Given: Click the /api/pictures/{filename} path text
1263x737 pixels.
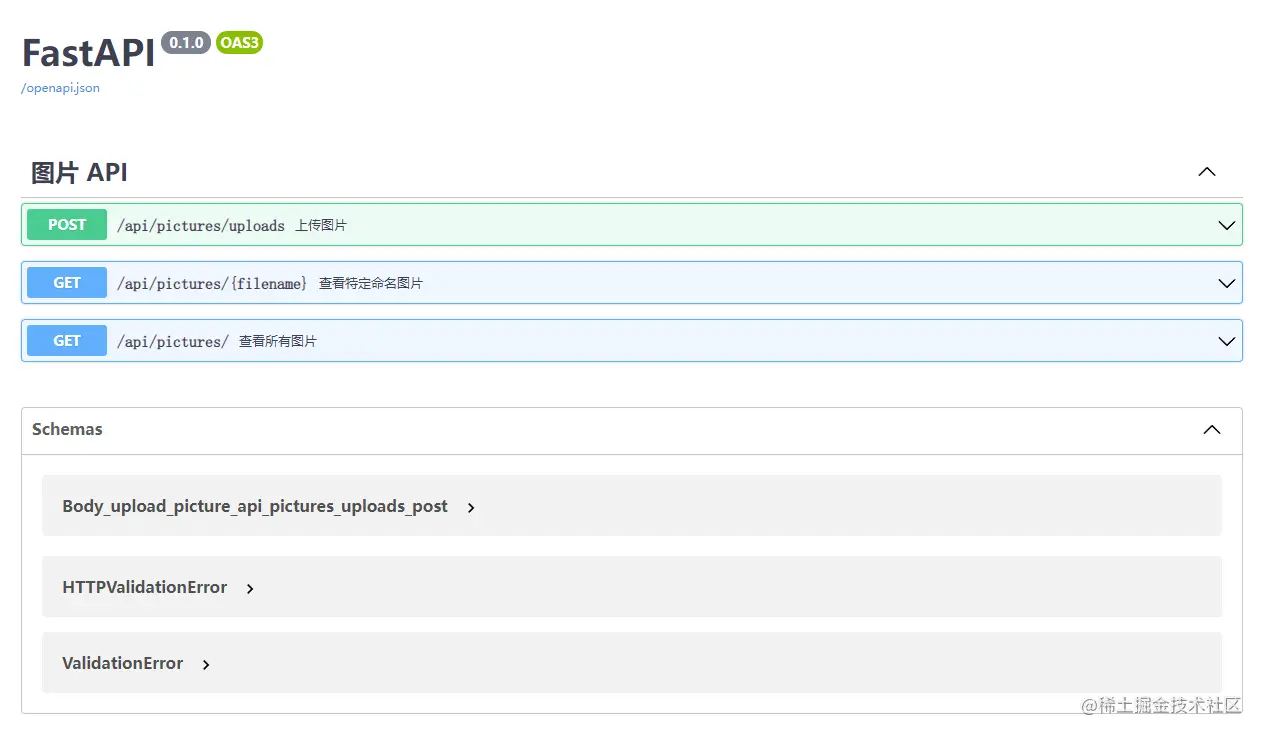Looking at the screenshot, I should (x=212, y=284).
